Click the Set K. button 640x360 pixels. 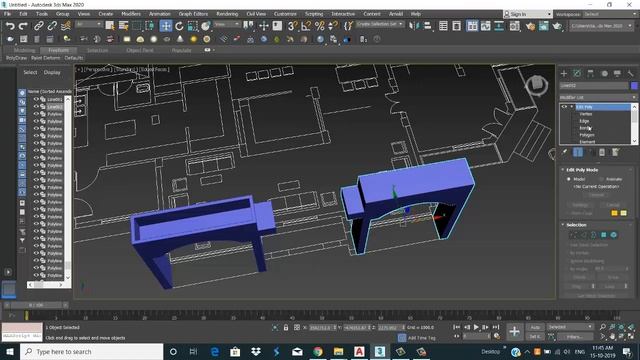point(535,337)
